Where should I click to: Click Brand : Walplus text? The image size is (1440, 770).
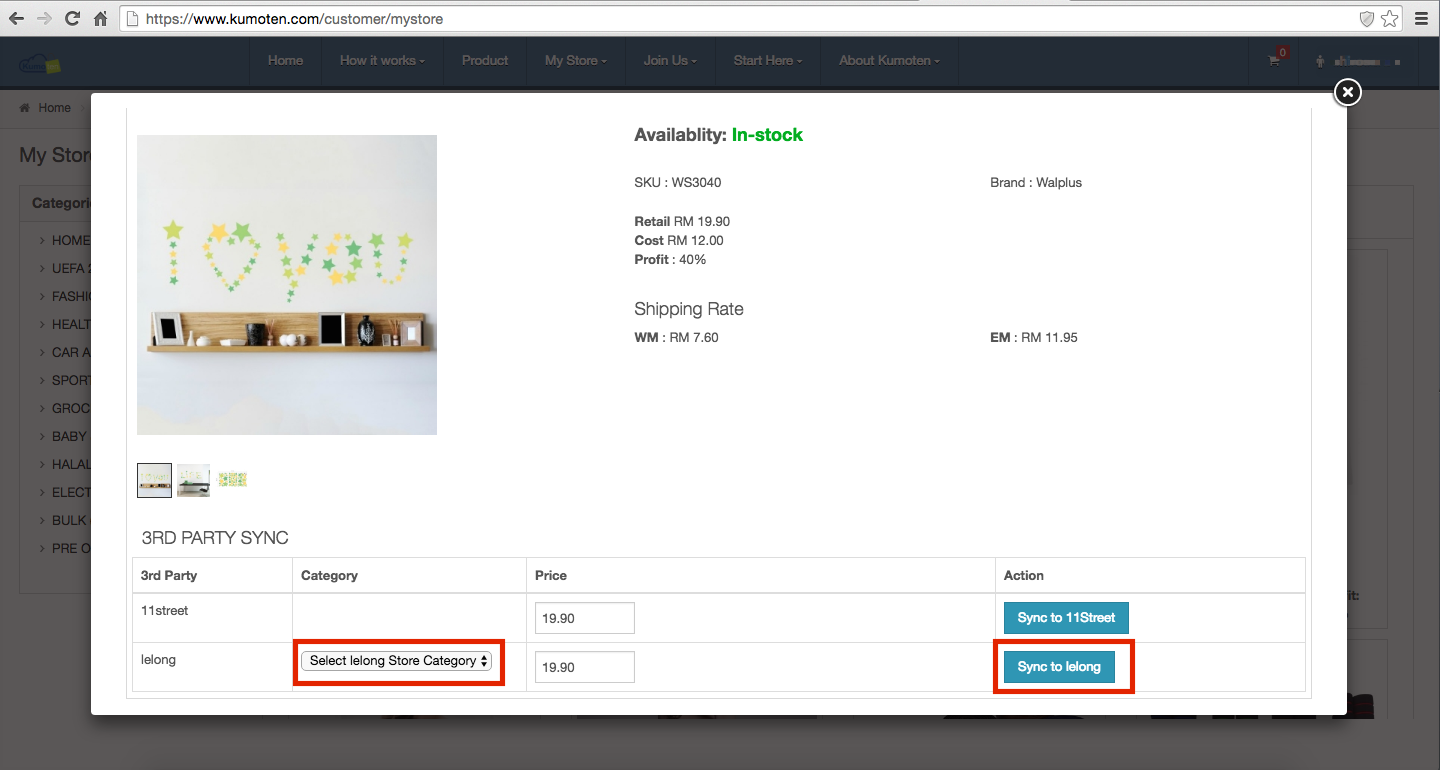click(x=1036, y=183)
